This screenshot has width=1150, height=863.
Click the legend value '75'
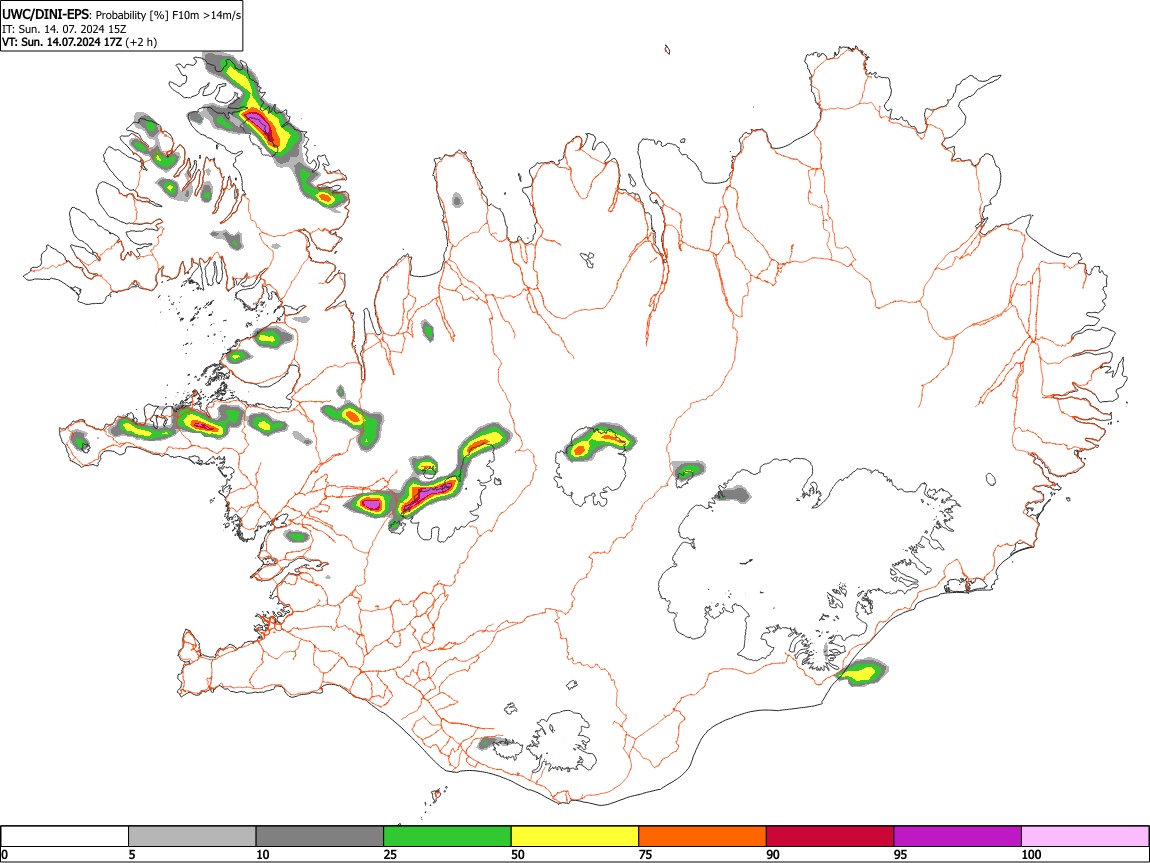(x=645, y=855)
